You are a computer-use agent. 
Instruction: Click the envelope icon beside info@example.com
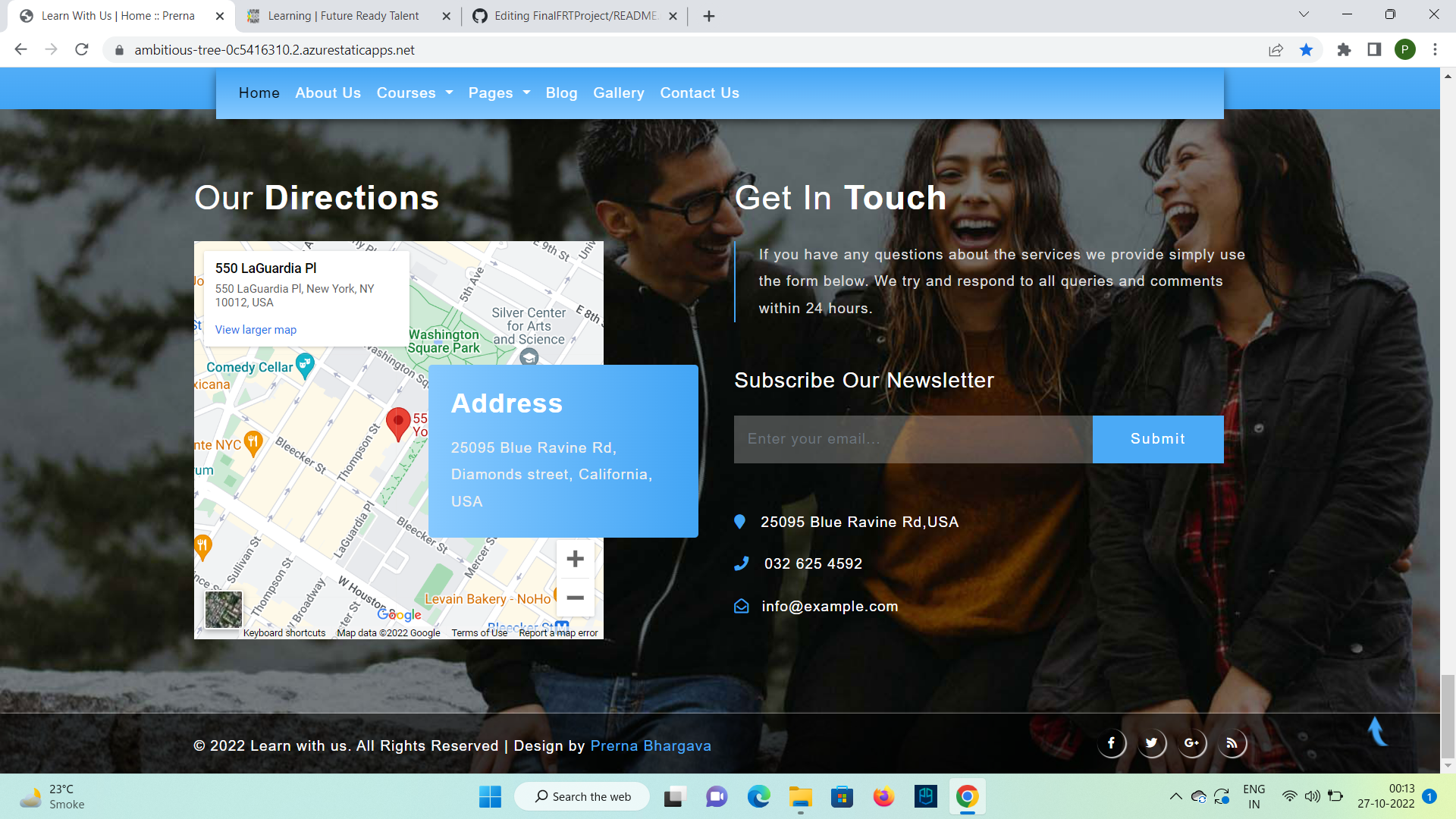741,606
